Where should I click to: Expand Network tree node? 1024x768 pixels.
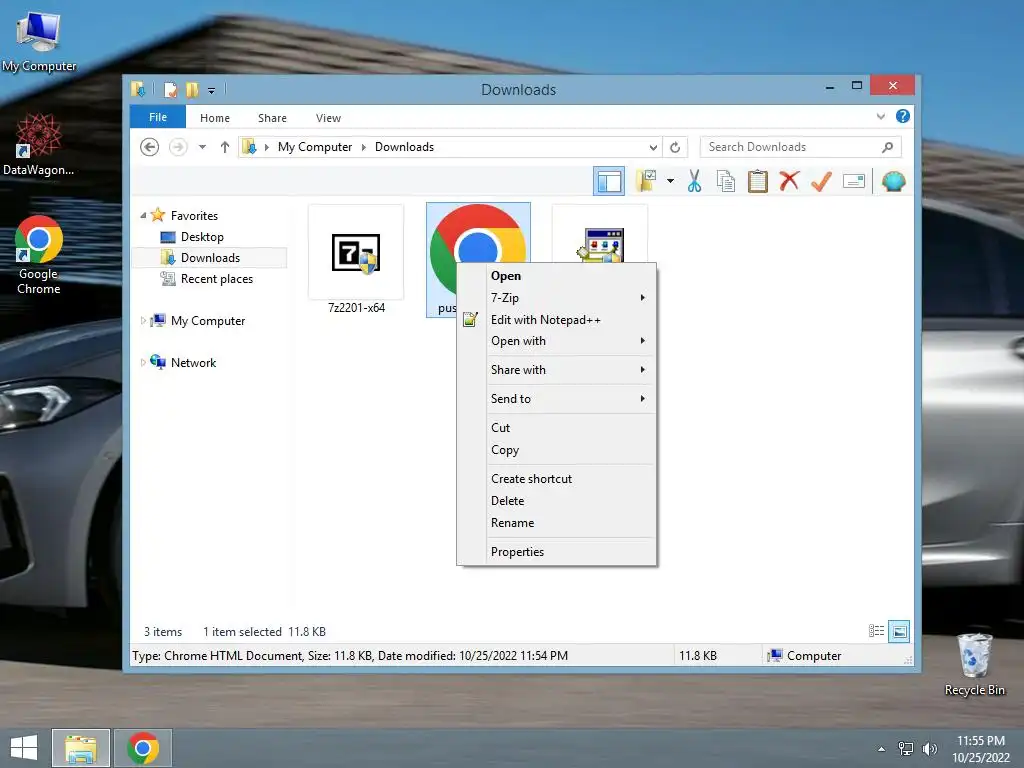[x=143, y=362]
